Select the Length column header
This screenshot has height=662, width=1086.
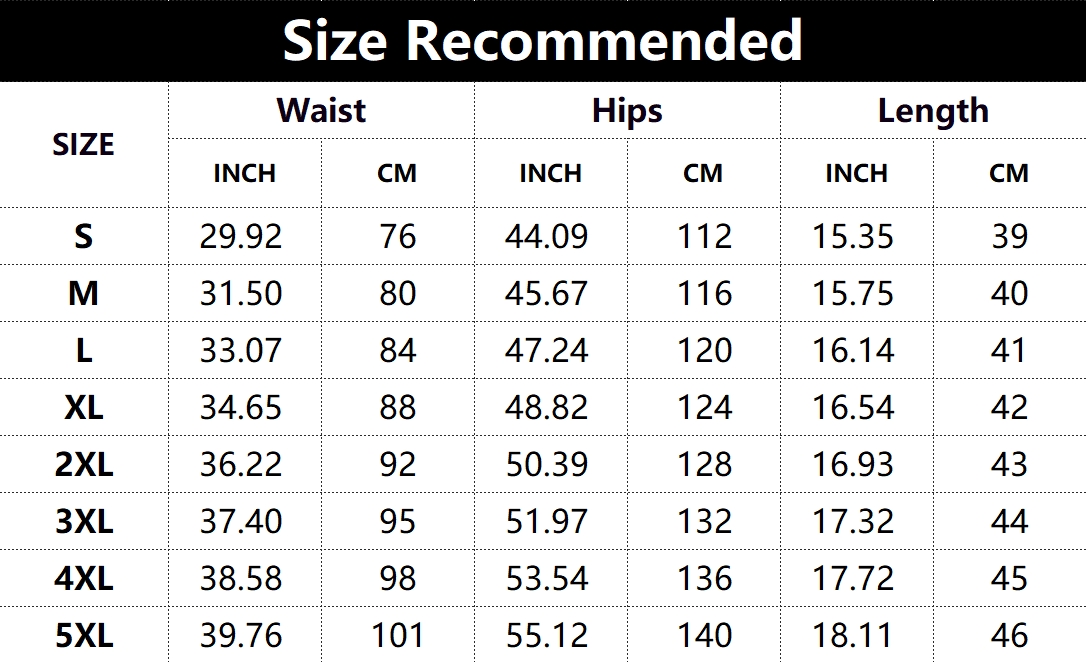tap(933, 110)
